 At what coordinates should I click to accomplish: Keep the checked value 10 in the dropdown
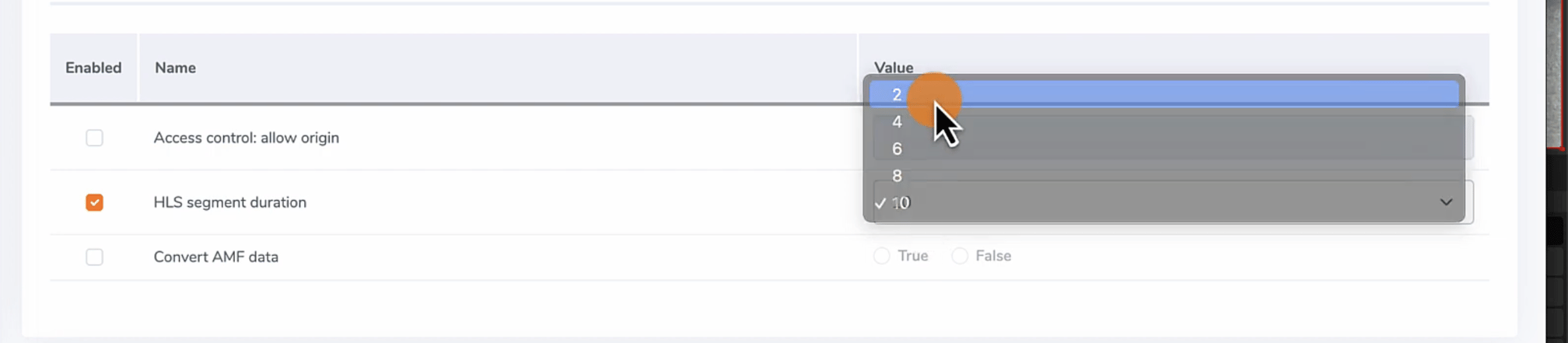coord(1164,203)
